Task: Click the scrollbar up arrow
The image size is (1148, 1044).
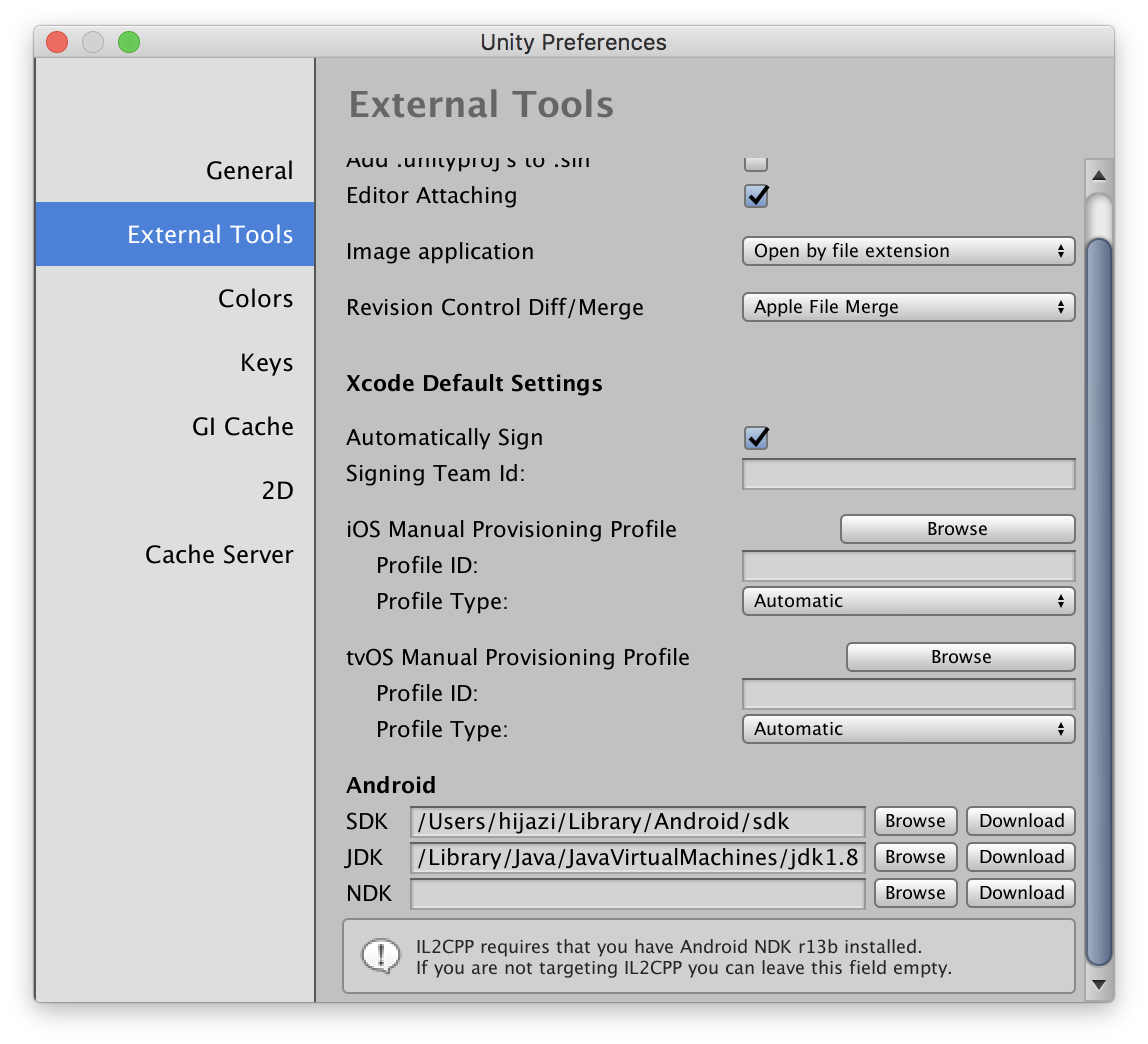Action: pyautogui.click(x=1098, y=176)
